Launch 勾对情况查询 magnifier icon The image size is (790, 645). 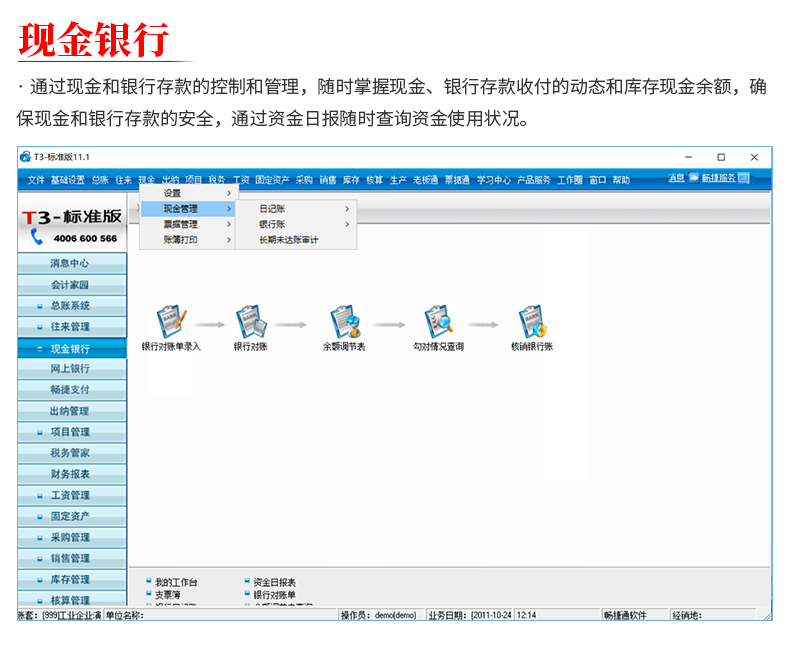pos(438,322)
